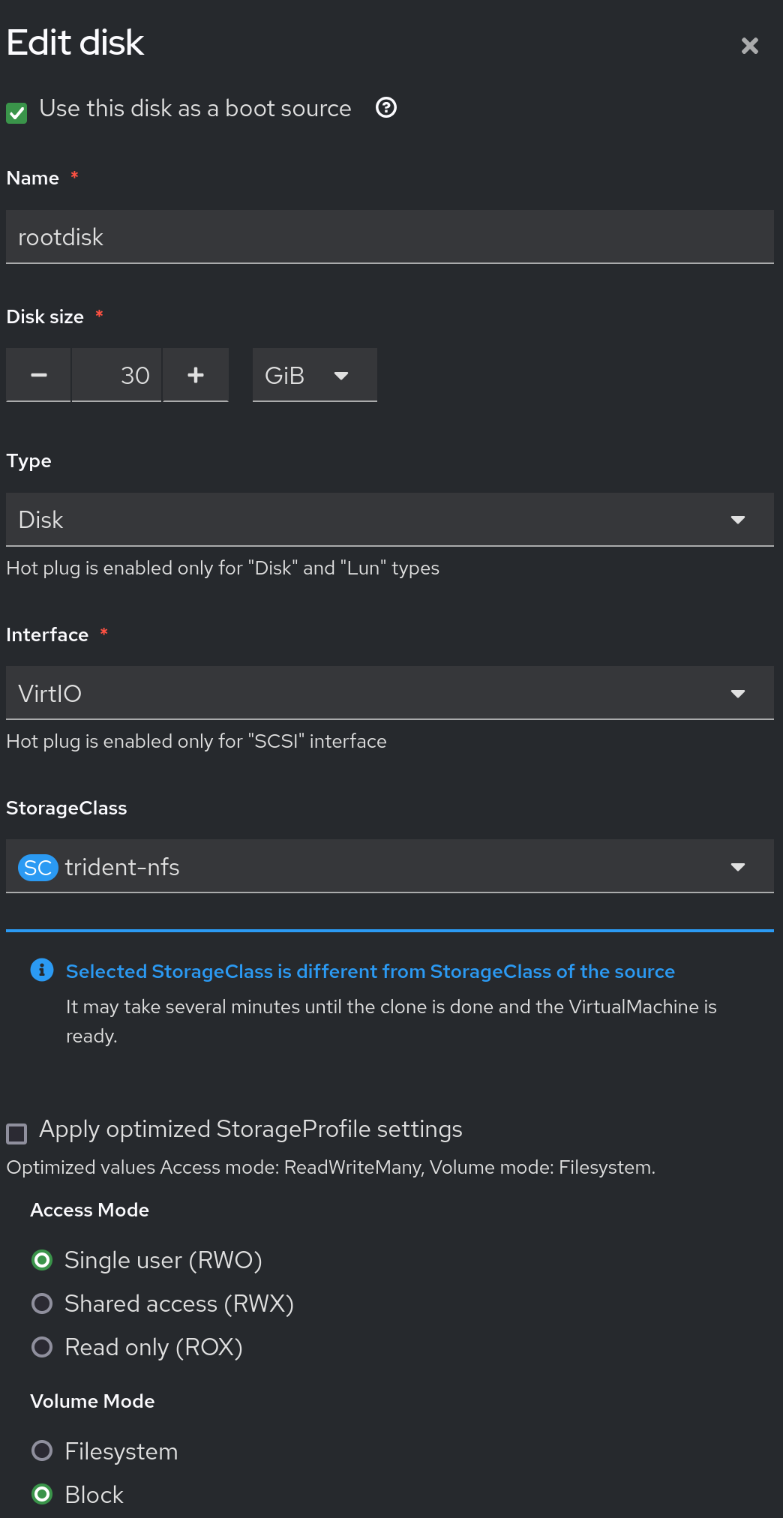
Task: Click the SC badge icon for trident-nfs
Action: point(38,867)
